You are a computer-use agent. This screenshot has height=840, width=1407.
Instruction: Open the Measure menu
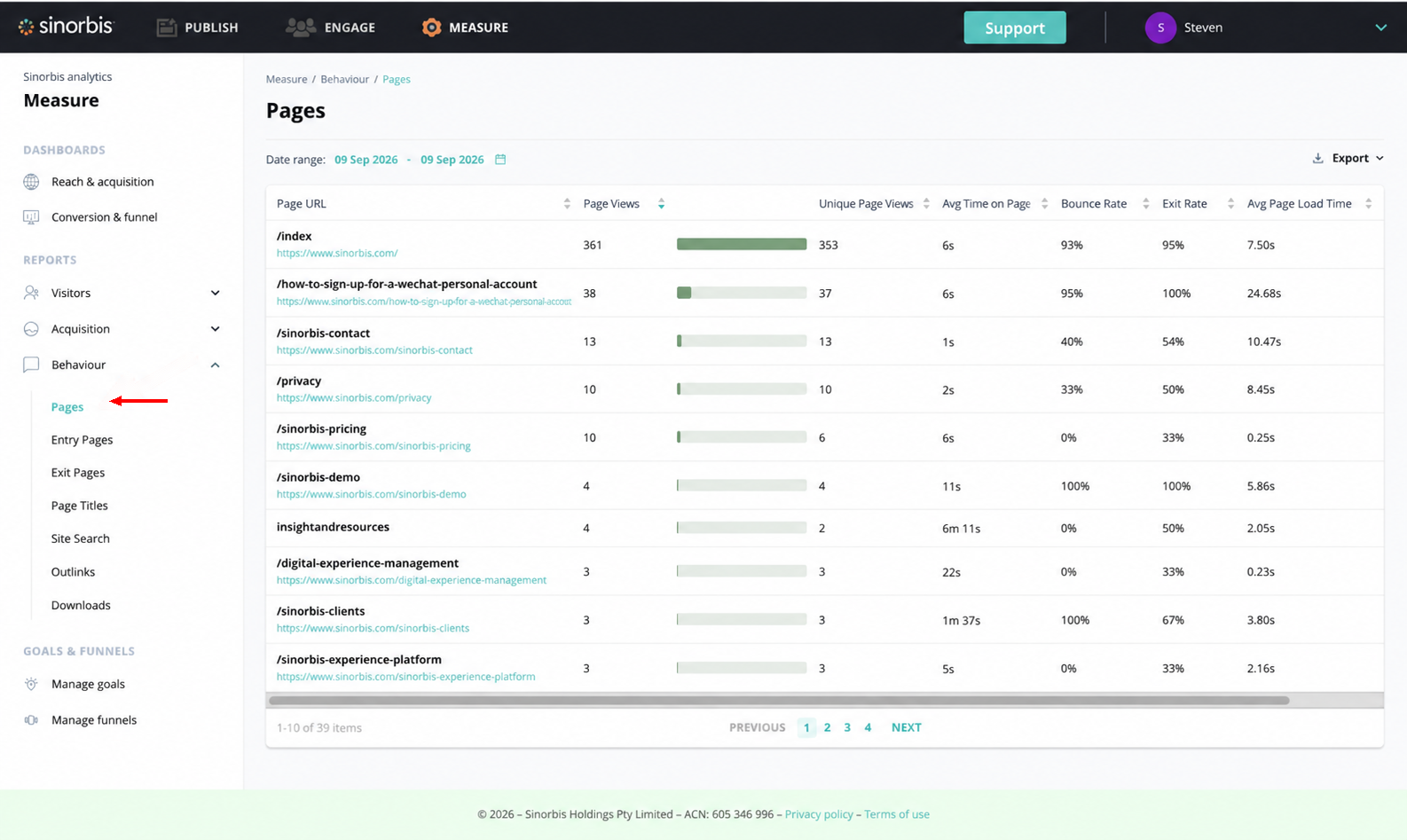466,27
